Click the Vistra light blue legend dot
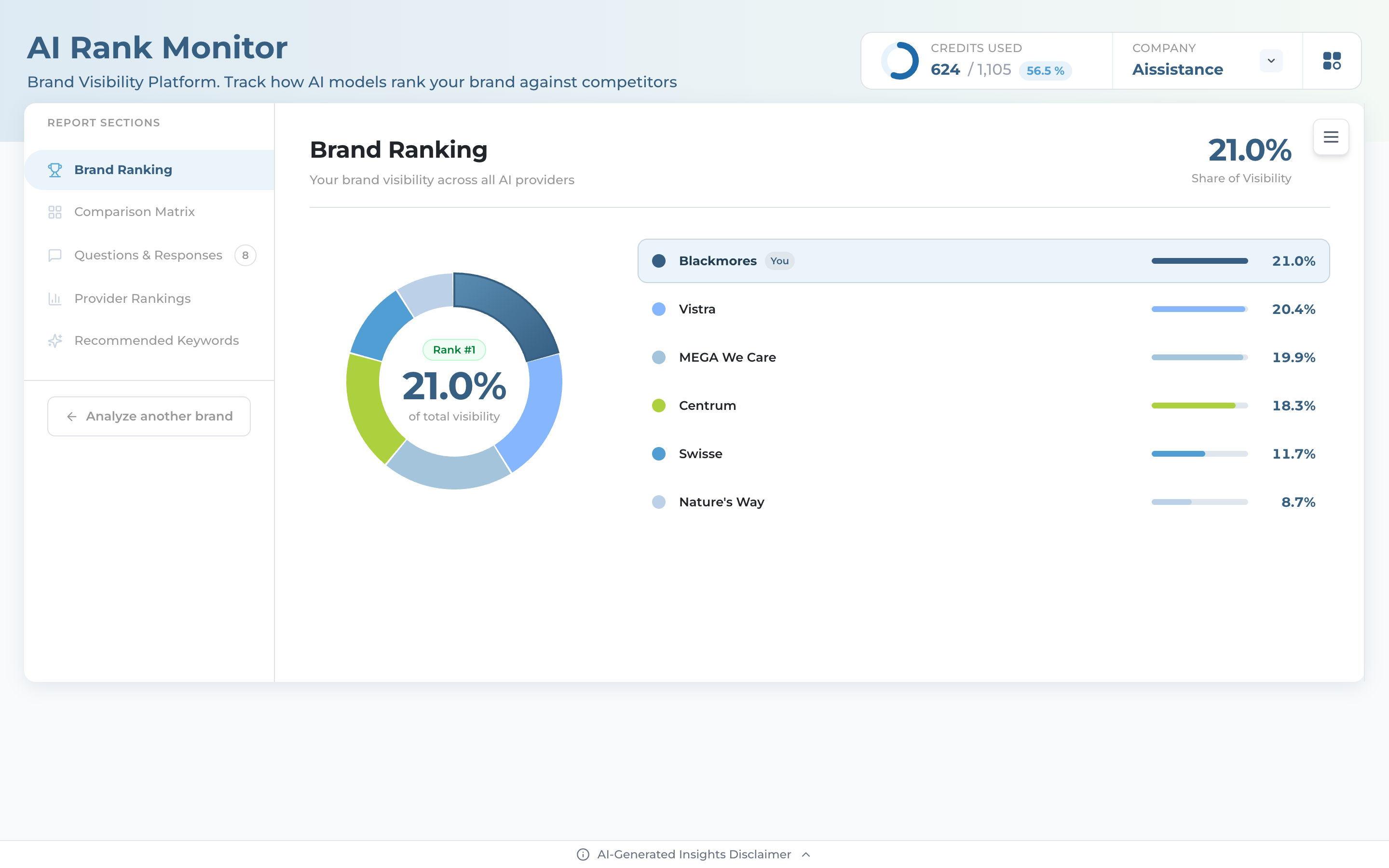The width and height of the screenshot is (1389, 868). pos(659,310)
